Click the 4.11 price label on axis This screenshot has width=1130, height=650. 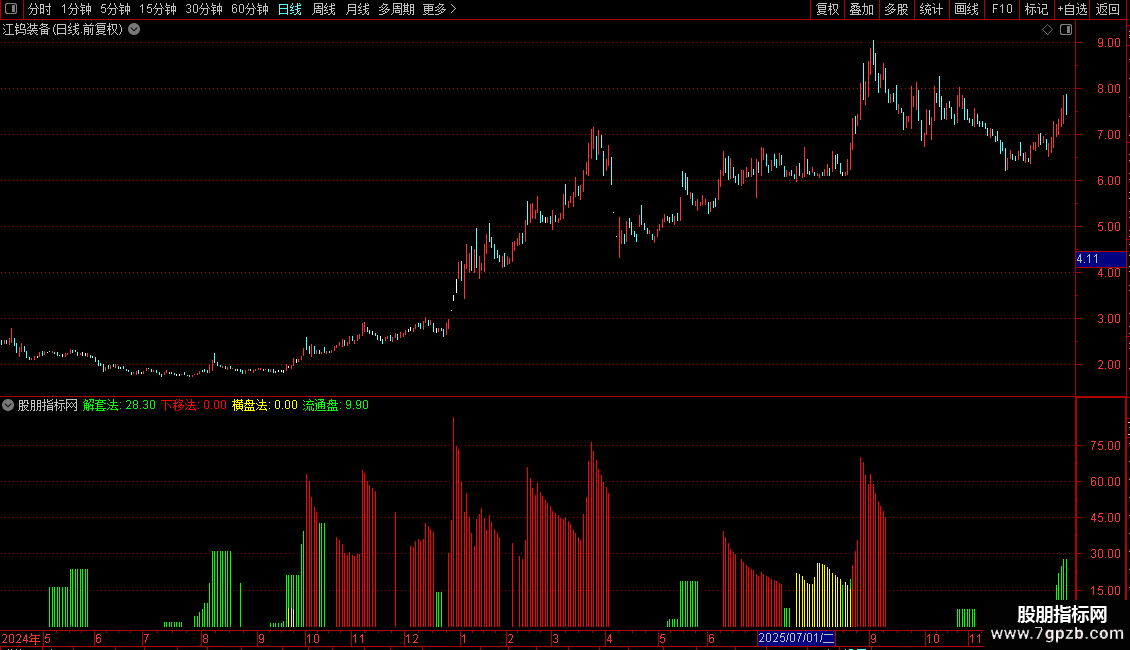[x=1100, y=259]
